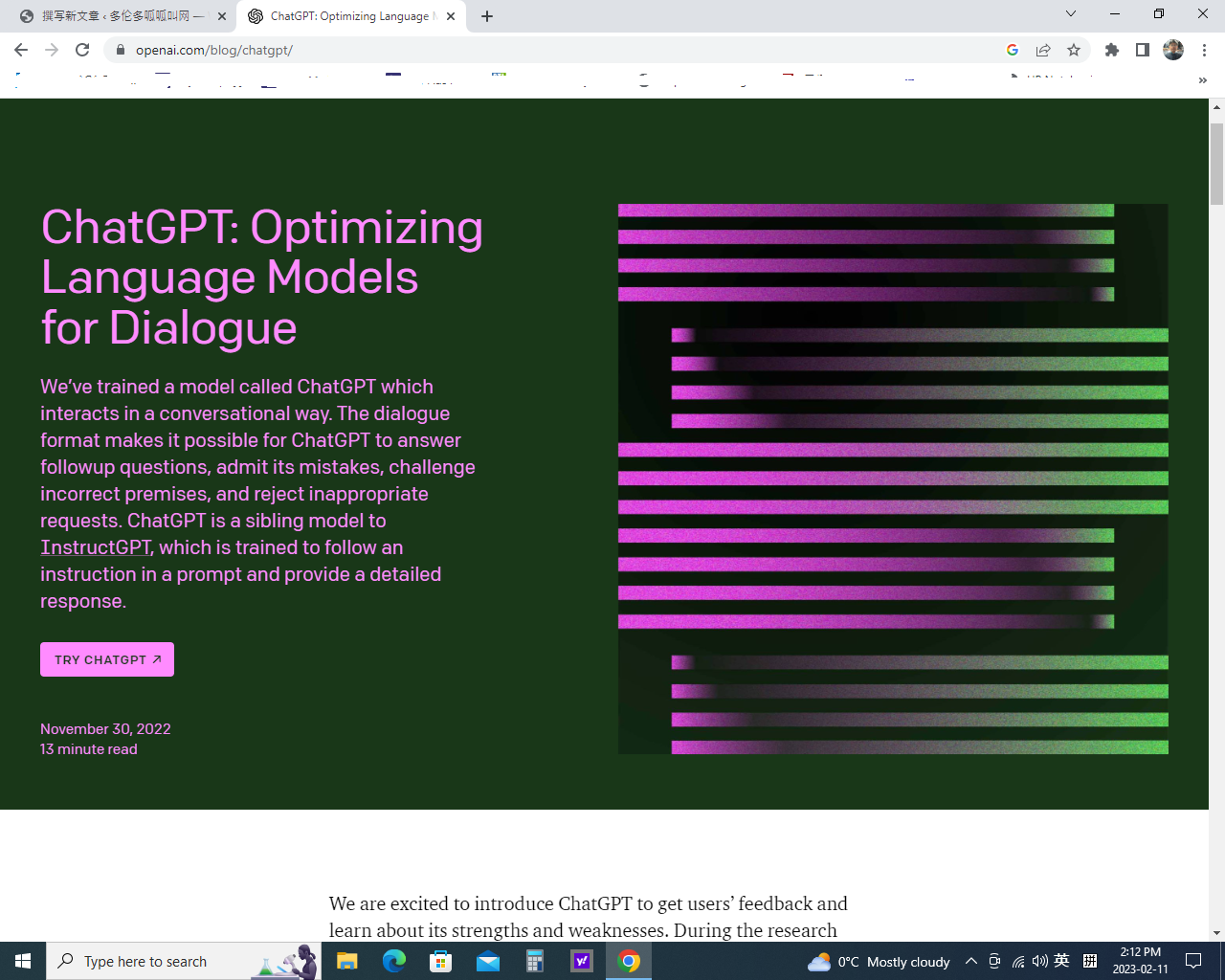
Task: Open the tab search dropdown chevron
Action: tap(1071, 13)
